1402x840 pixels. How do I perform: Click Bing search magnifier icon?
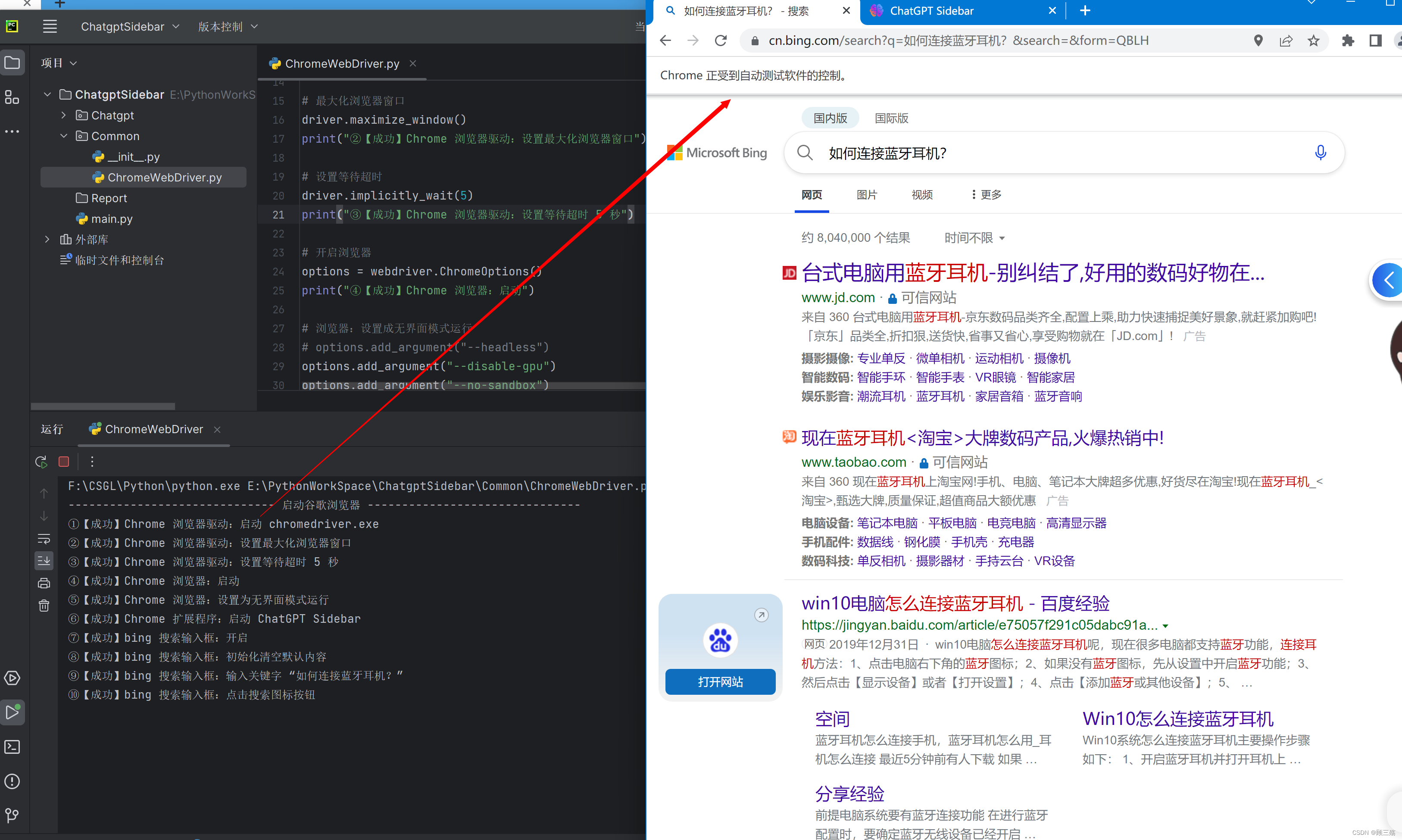point(805,153)
